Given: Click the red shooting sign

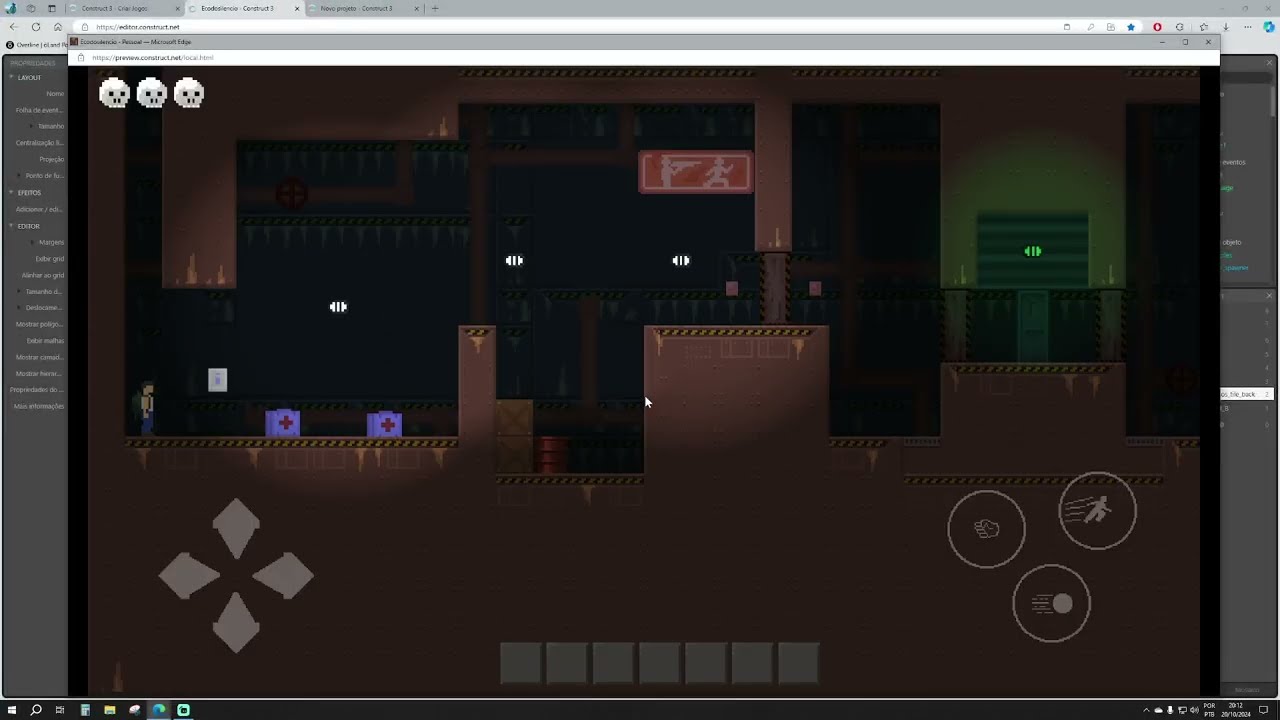Looking at the screenshot, I should tap(696, 172).
